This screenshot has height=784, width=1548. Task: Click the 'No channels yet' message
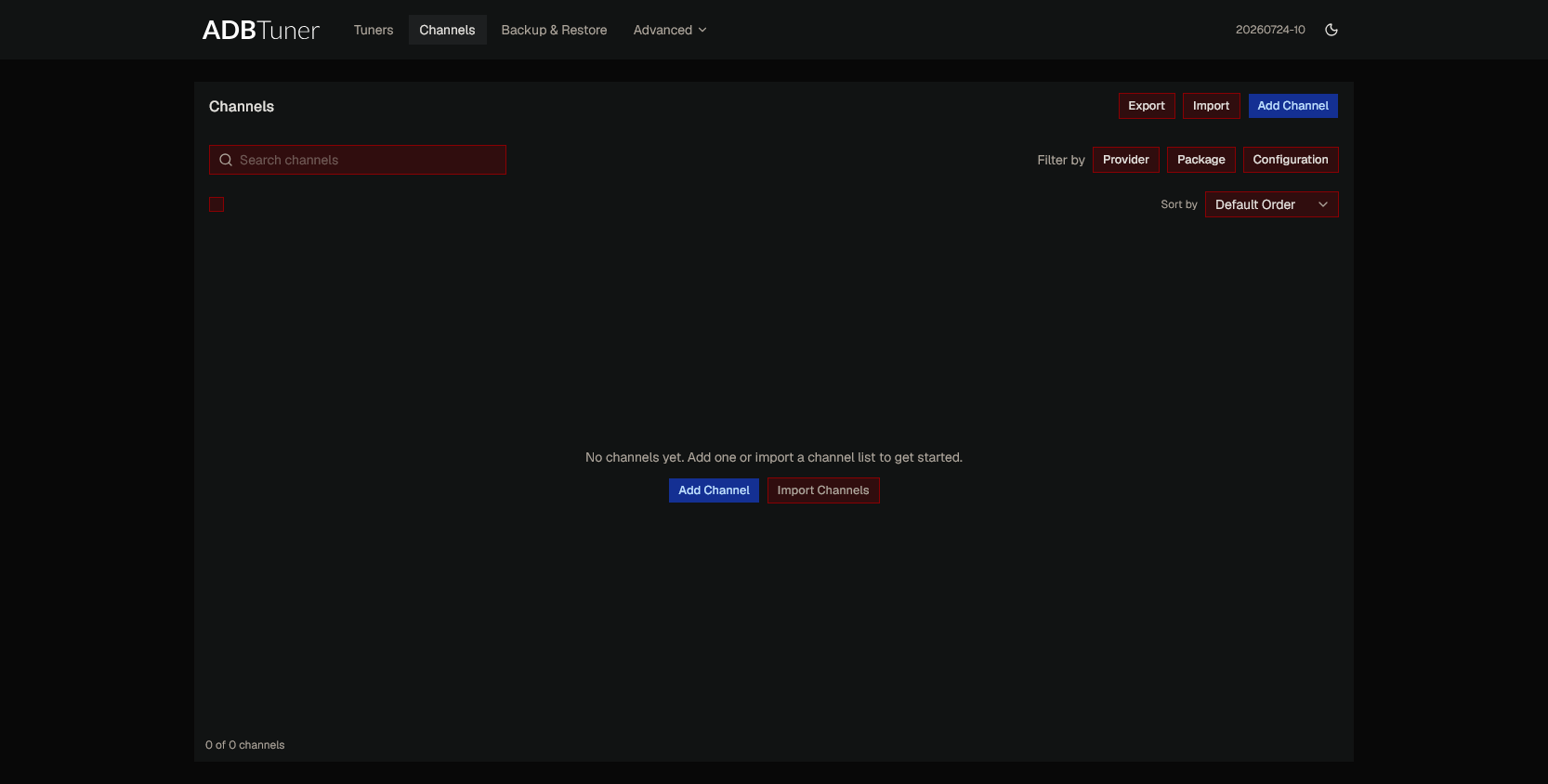(774, 457)
